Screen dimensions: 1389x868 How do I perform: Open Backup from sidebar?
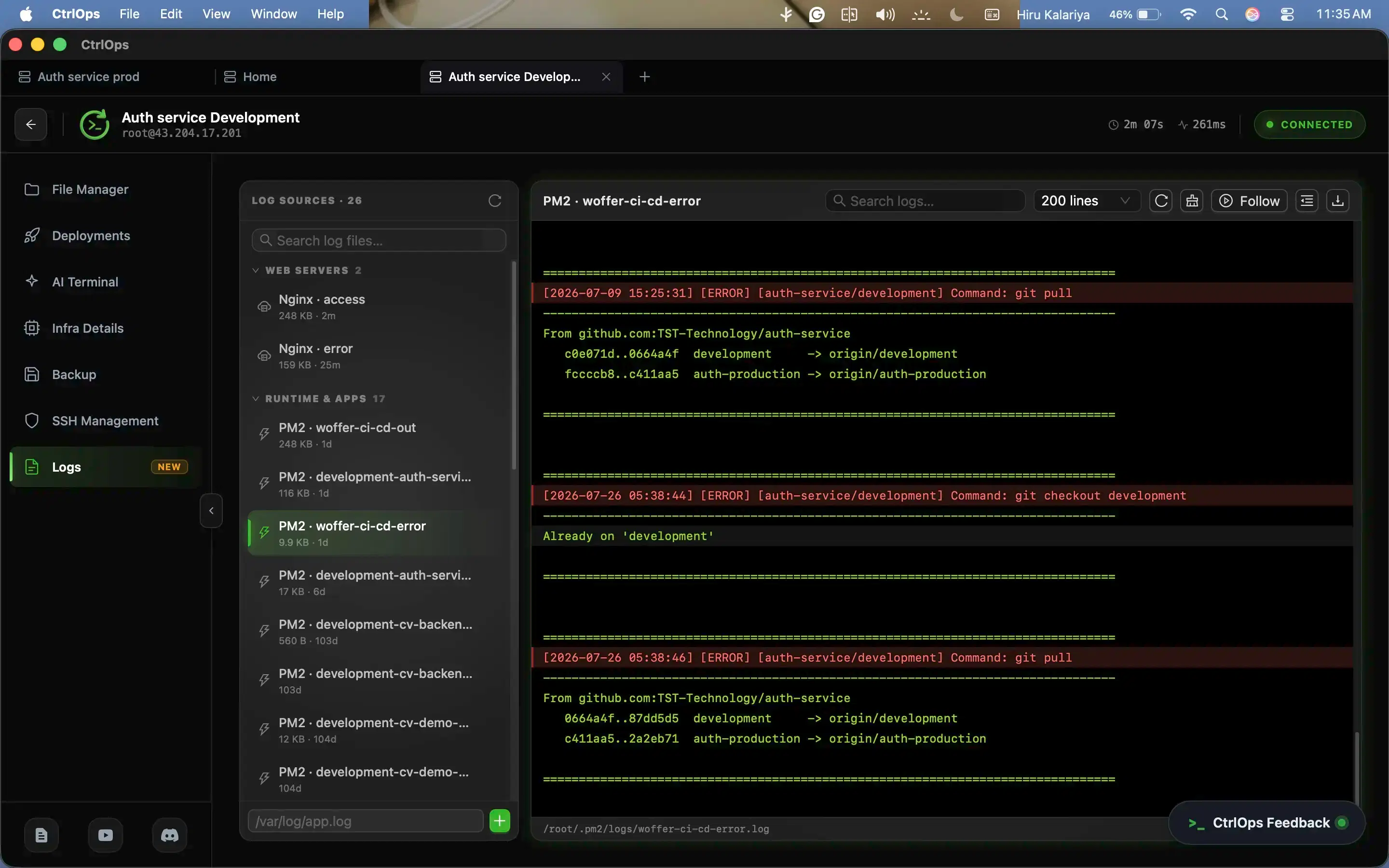point(106,374)
